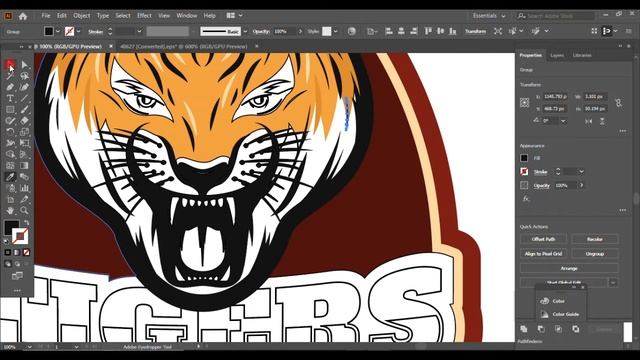Screen dimensions: 640x360
Task: Select the Scale tool
Action: [x=24, y=132]
